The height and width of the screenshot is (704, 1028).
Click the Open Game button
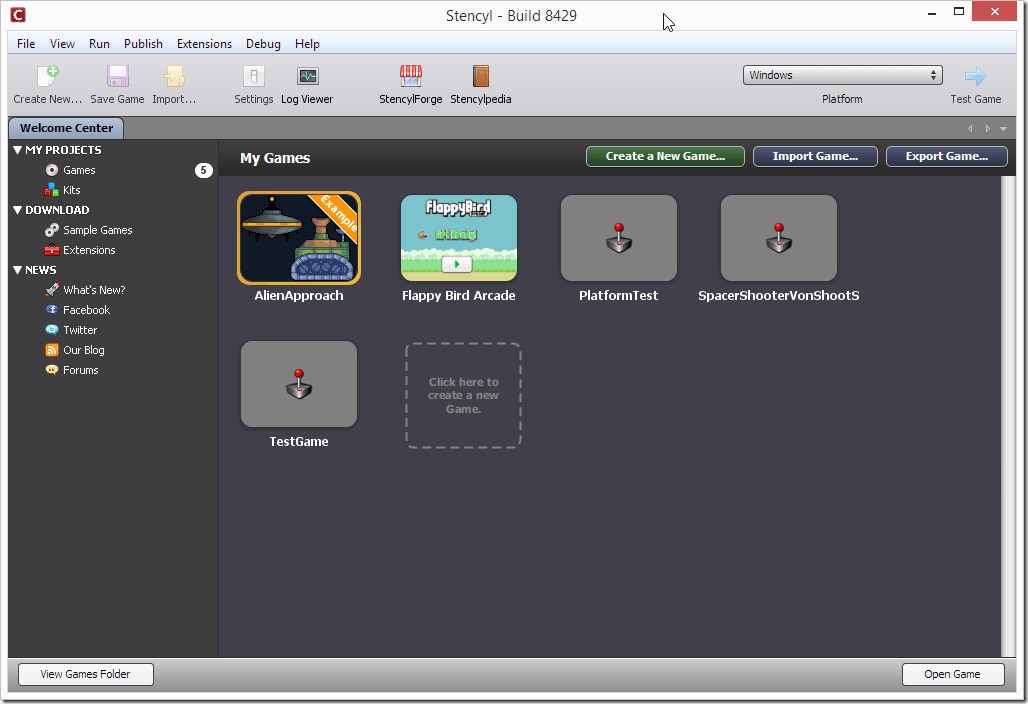coord(953,675)
